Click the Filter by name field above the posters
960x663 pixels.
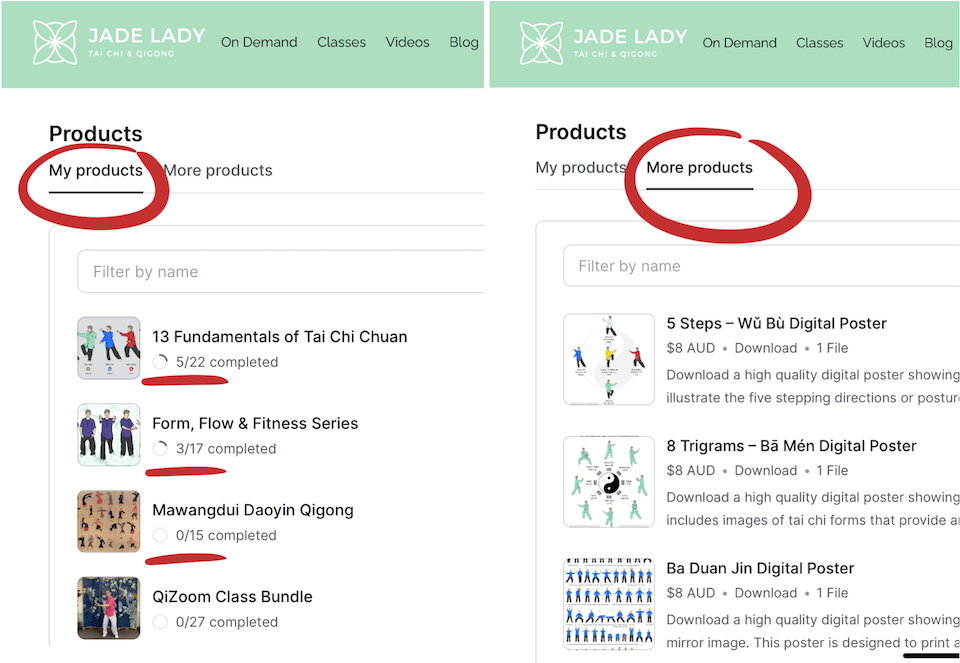click(x=760, y=266)
